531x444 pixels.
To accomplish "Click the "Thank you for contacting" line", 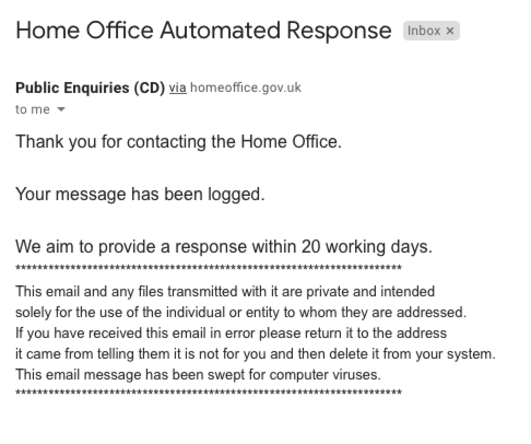I will pos(178,142).
